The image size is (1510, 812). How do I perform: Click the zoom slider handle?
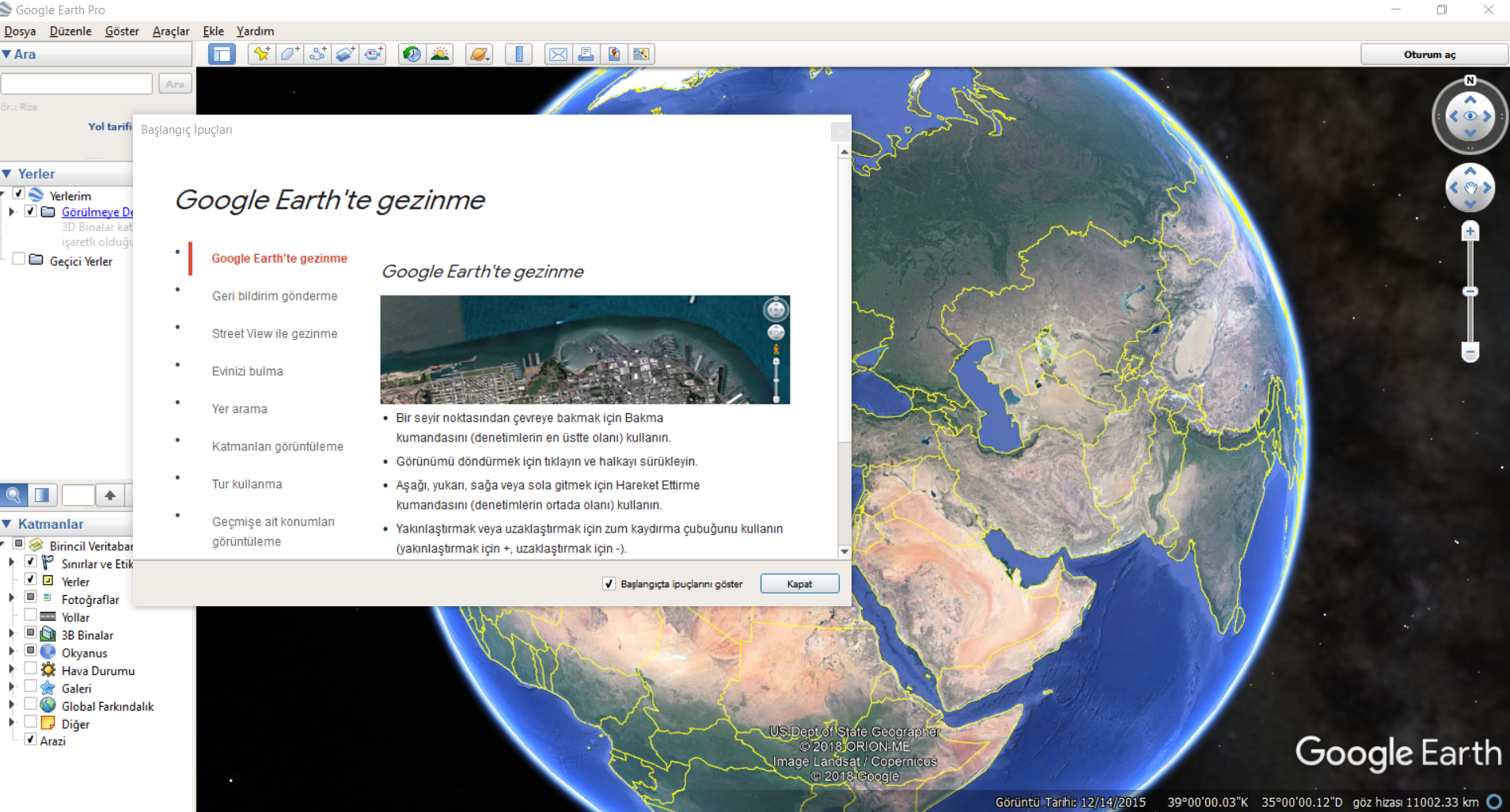1470,292
